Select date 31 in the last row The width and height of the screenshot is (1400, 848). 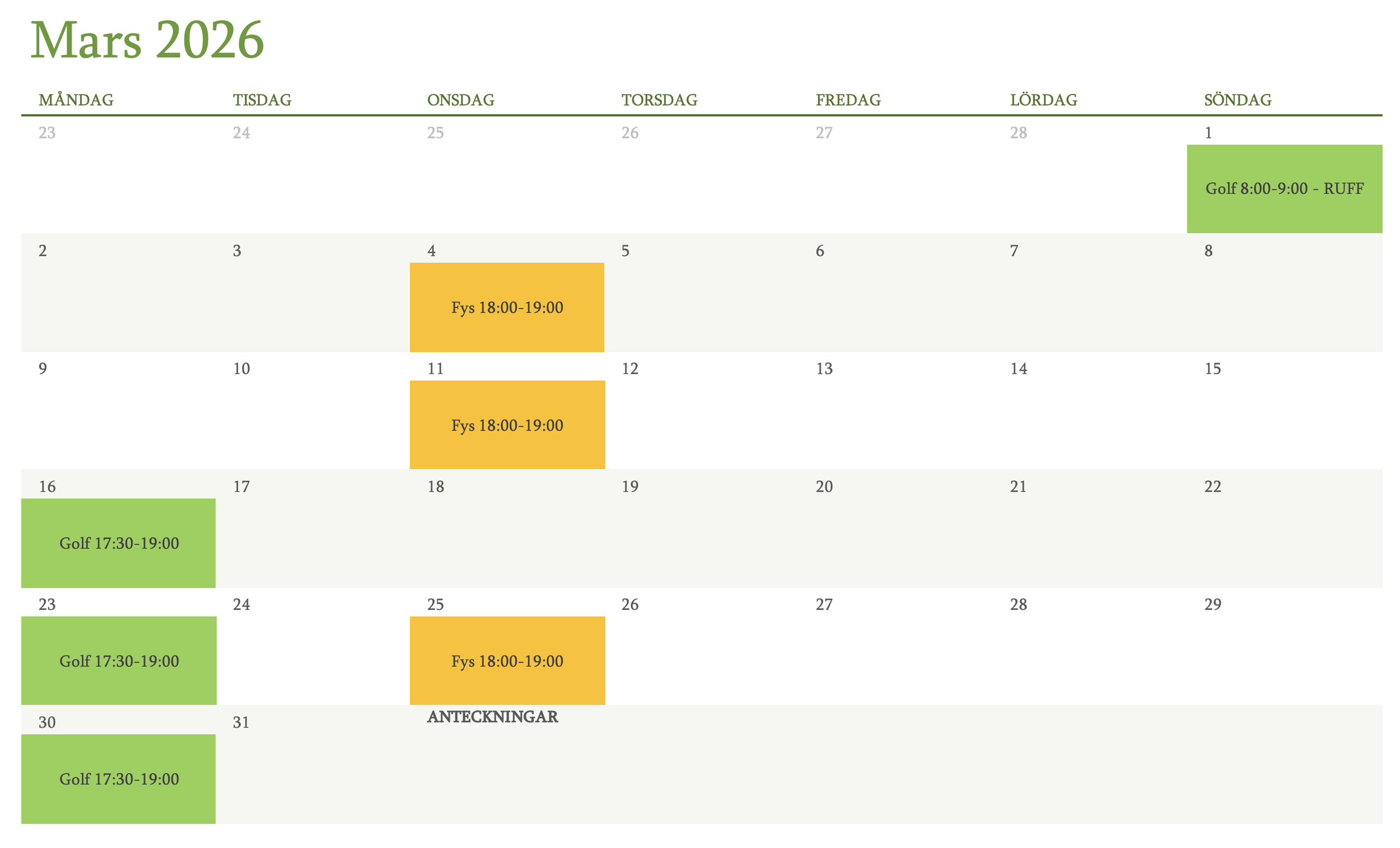pos(241,723)
